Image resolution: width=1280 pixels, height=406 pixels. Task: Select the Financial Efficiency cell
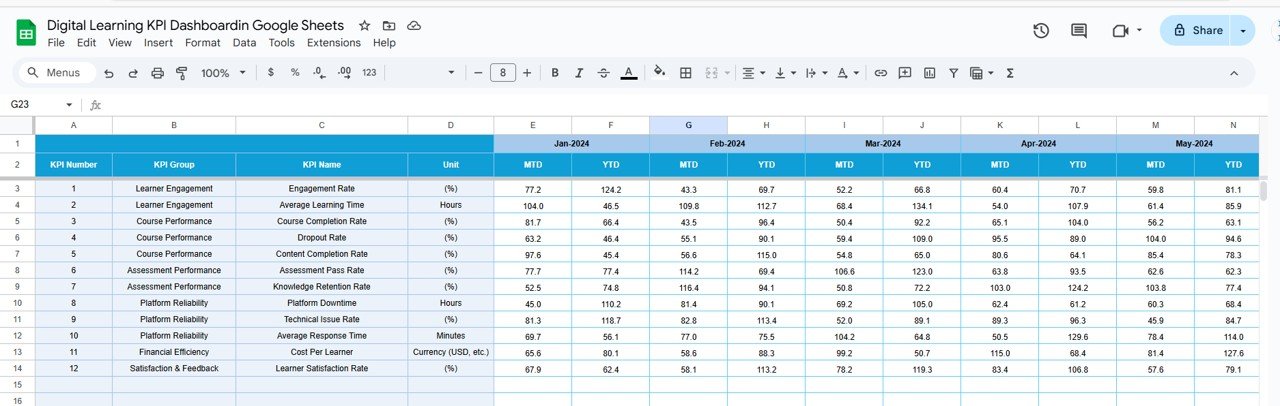pyautogui.click(x=174, y=352)
